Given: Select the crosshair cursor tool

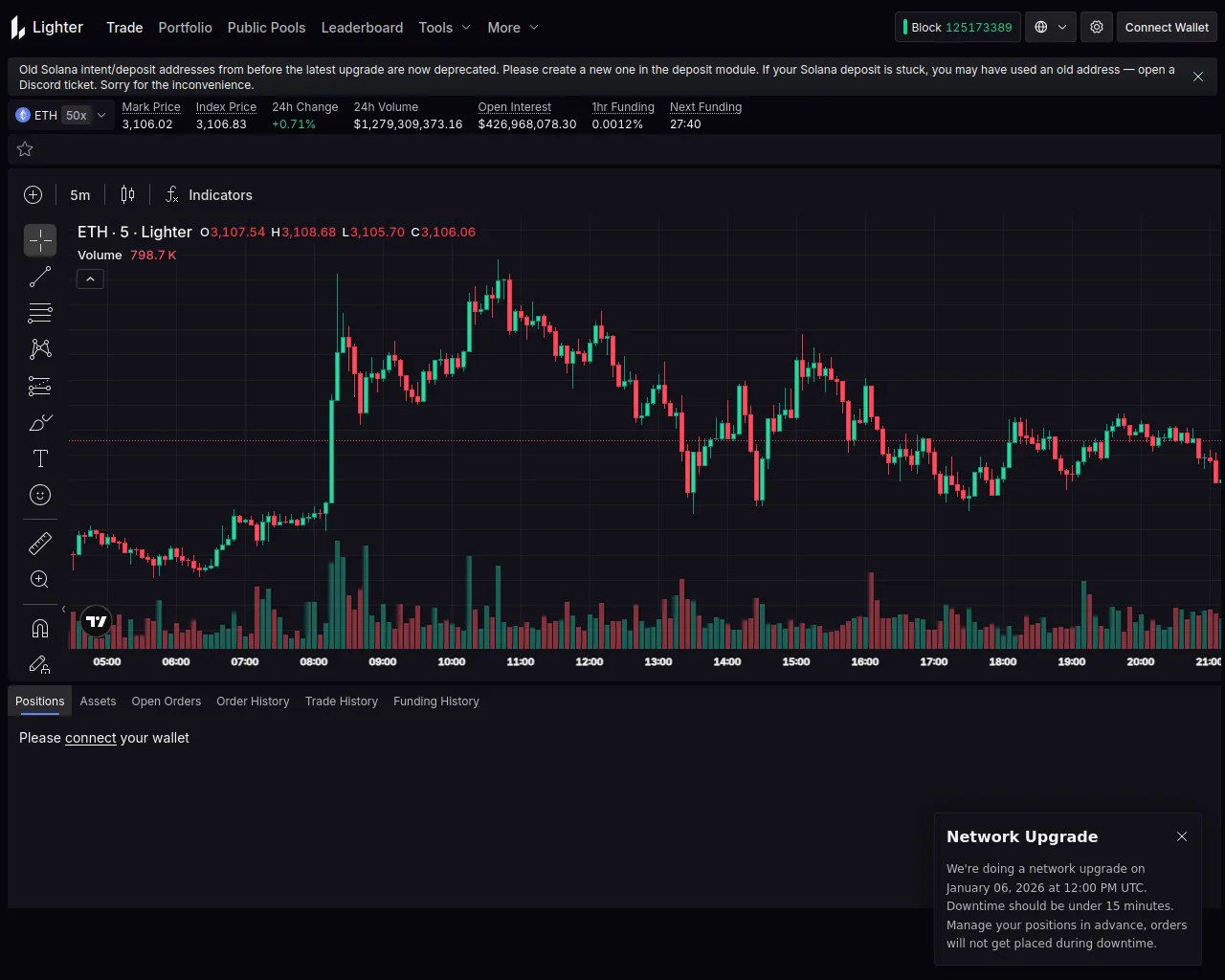Looking at the screenshot, I should (40, 240).
